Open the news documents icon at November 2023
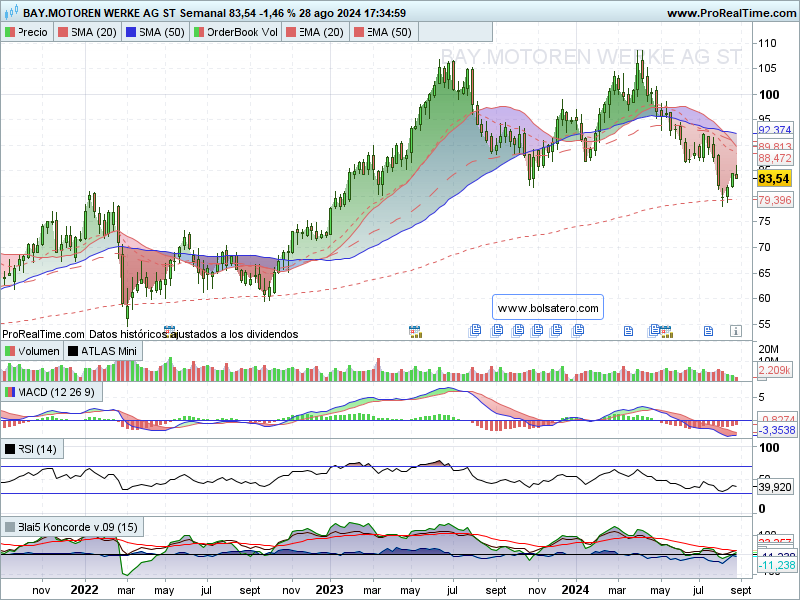800x600 pixels. pos(537,331)
